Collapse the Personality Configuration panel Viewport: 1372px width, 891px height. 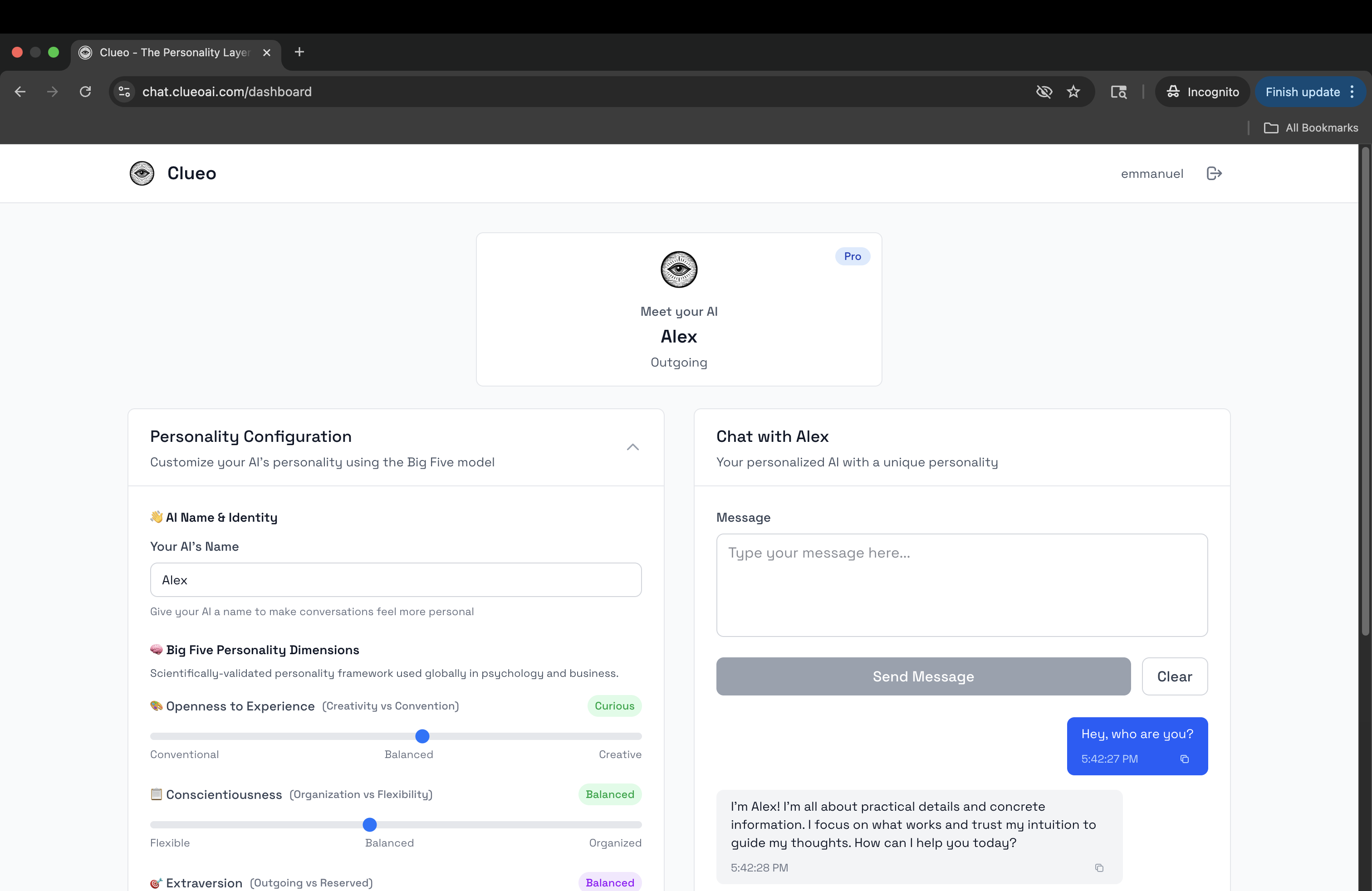coord(632,448)
